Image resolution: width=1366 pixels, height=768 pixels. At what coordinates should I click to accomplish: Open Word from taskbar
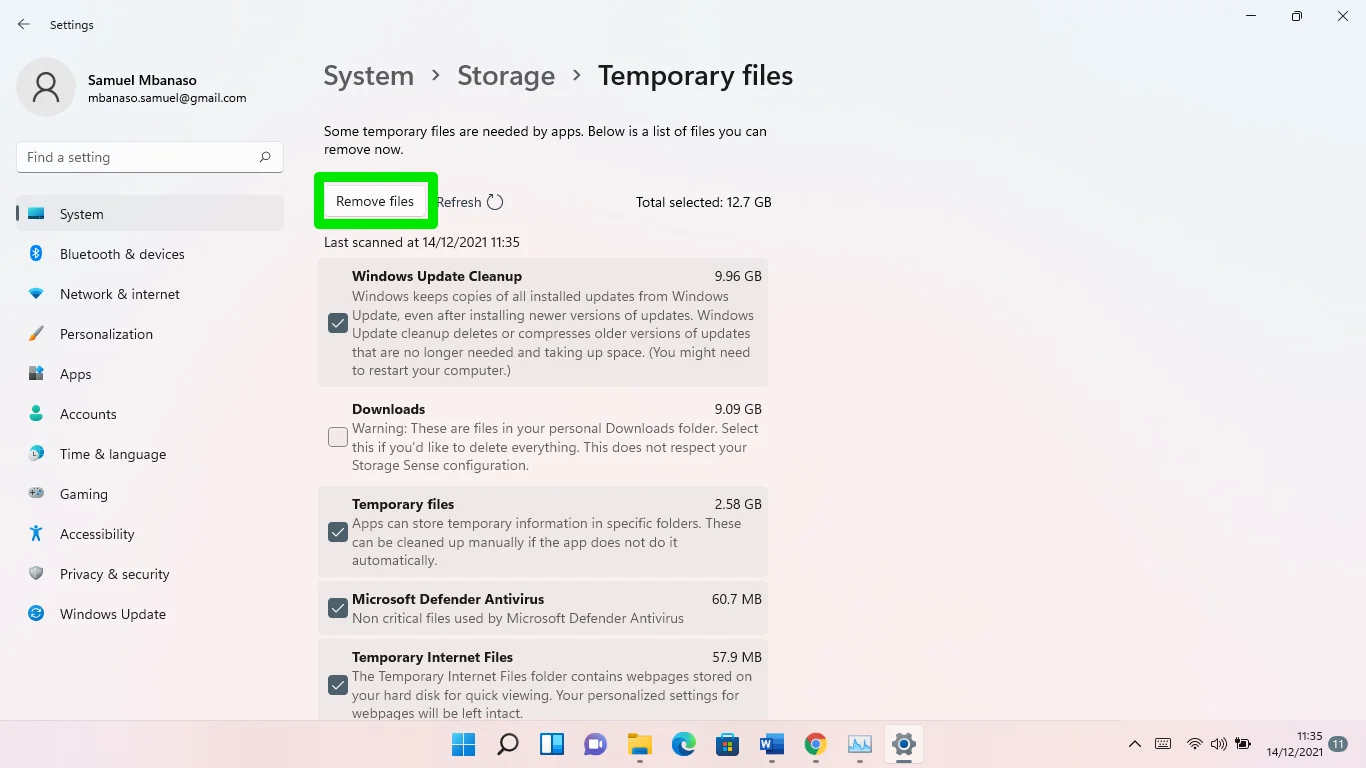pyautogui.click(x=772, y=744)
